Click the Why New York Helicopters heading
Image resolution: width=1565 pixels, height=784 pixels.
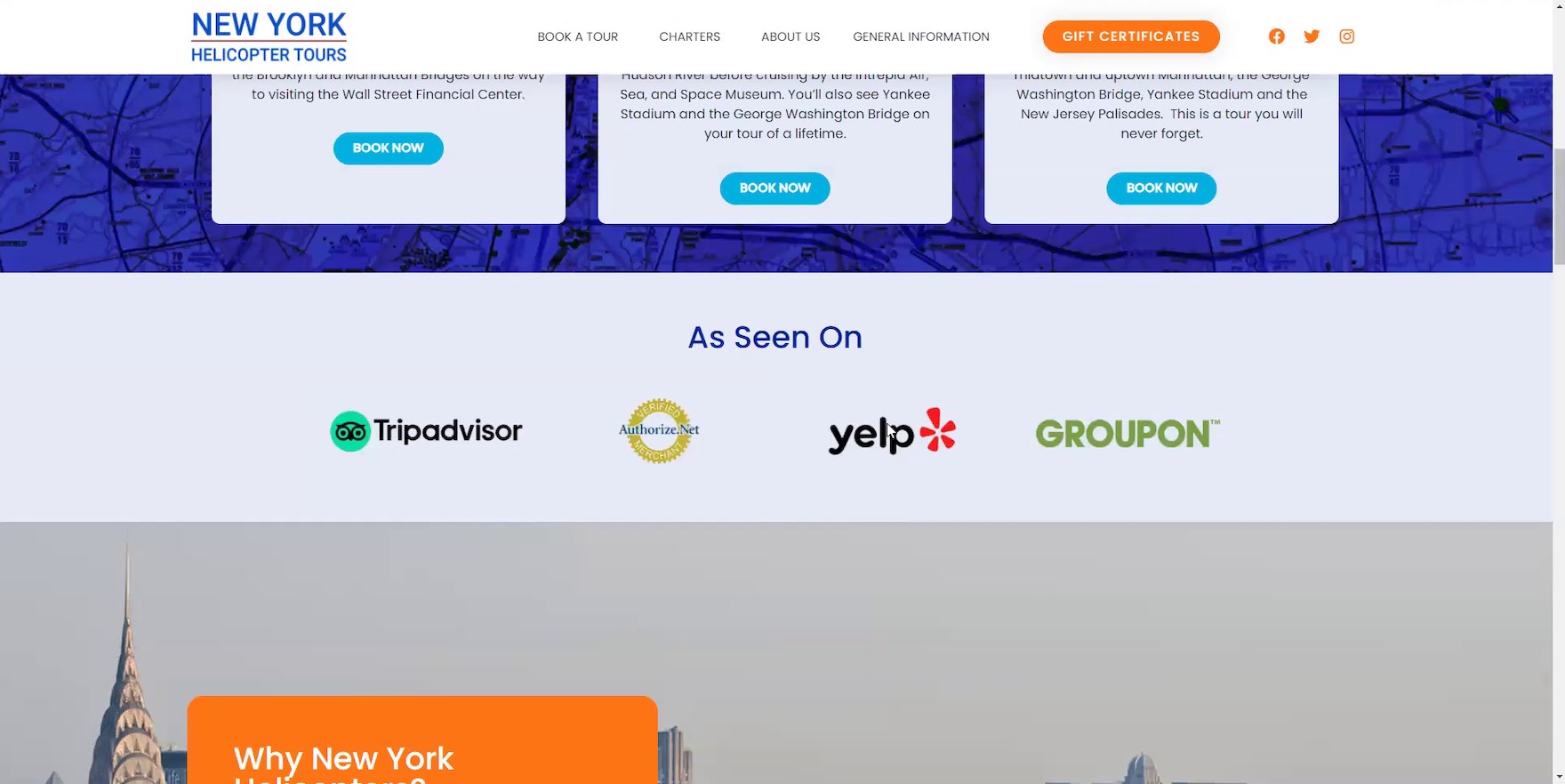344,764
